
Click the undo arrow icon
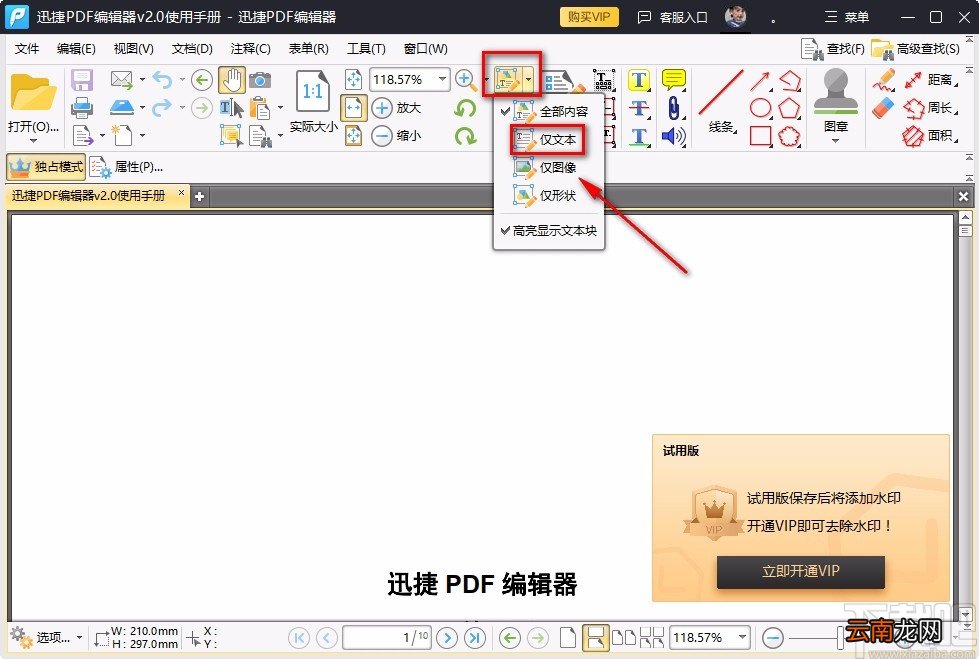coord(162,80)
